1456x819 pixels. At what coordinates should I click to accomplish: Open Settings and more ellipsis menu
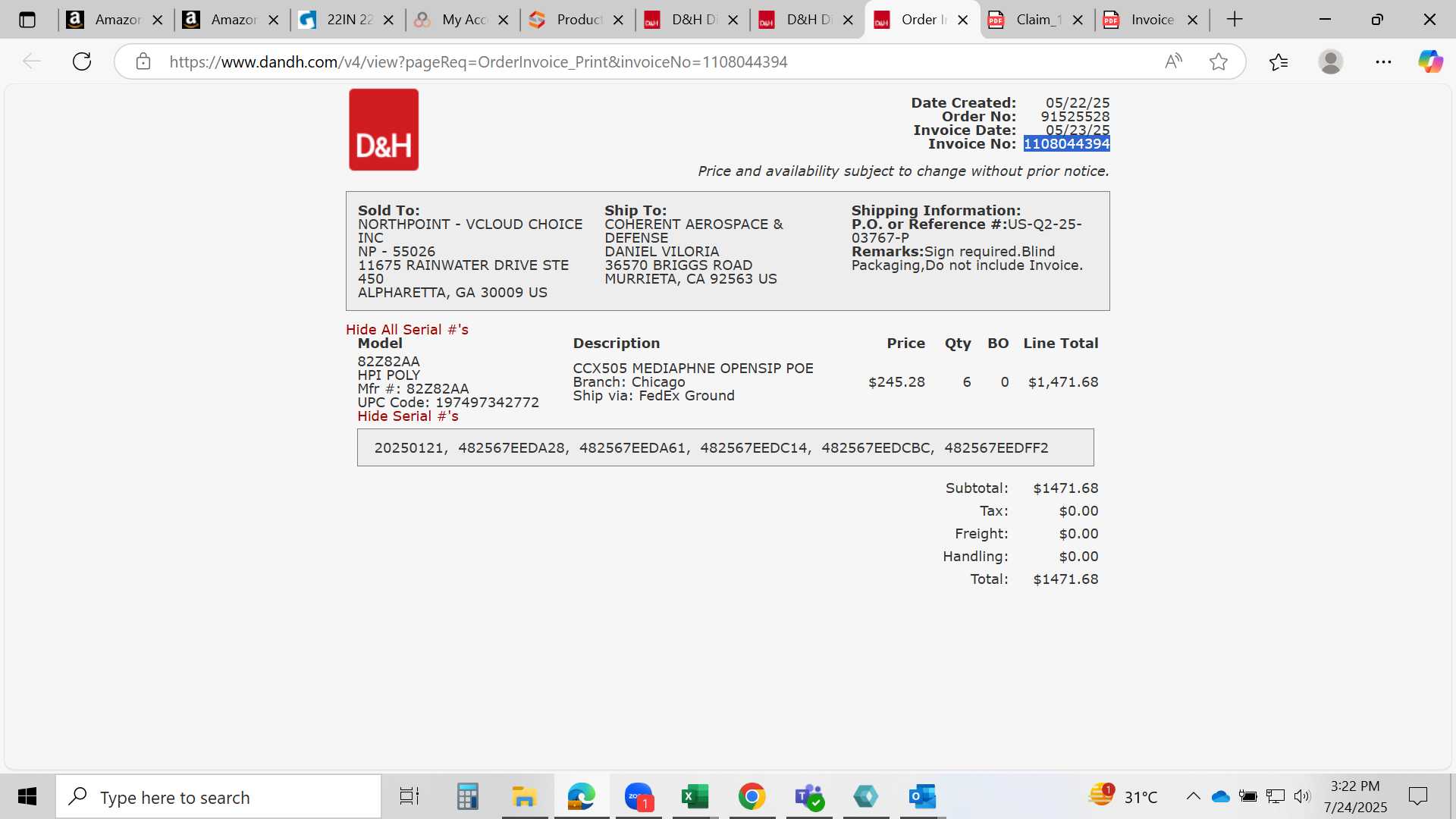pos(1383,61)
